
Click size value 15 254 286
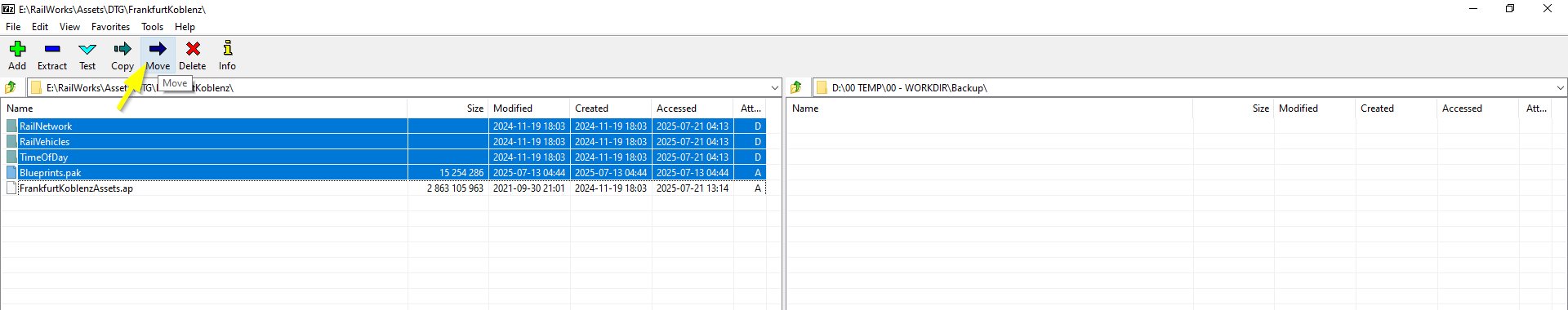[x=461, y=173]
